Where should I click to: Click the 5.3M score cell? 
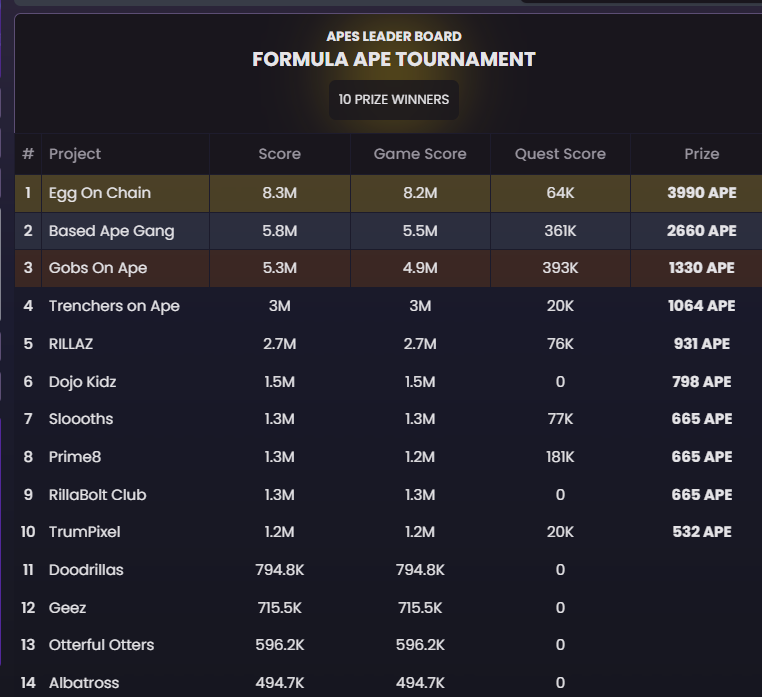279,268
